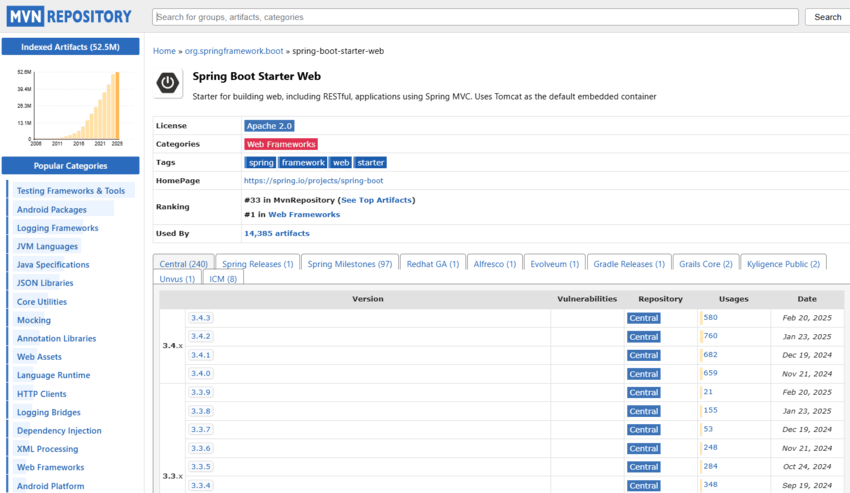This screenshot has width=850, height=493.
Task: Switch to Gradle Releases (1) tab
Action: [629, 264]
